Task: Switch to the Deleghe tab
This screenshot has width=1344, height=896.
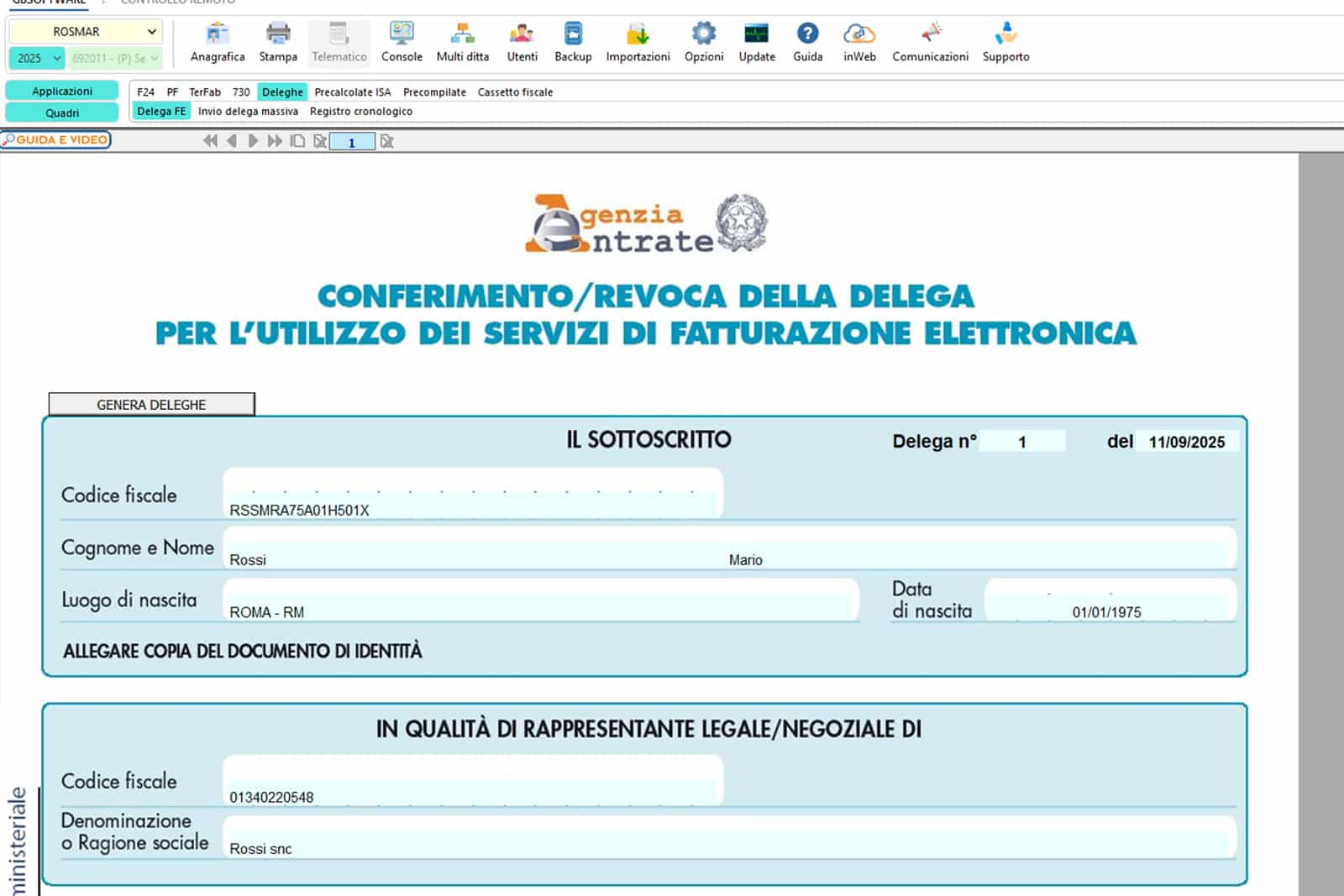Action: (x=282, y=92)
